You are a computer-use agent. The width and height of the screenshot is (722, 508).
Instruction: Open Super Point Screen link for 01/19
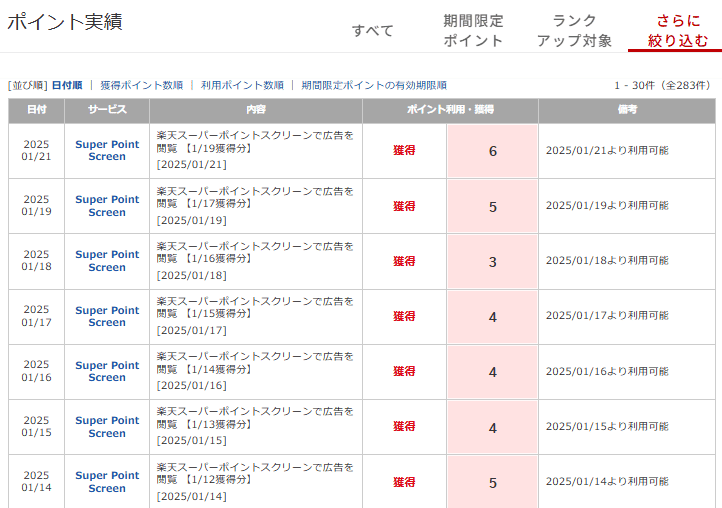[x=107, y=206]
